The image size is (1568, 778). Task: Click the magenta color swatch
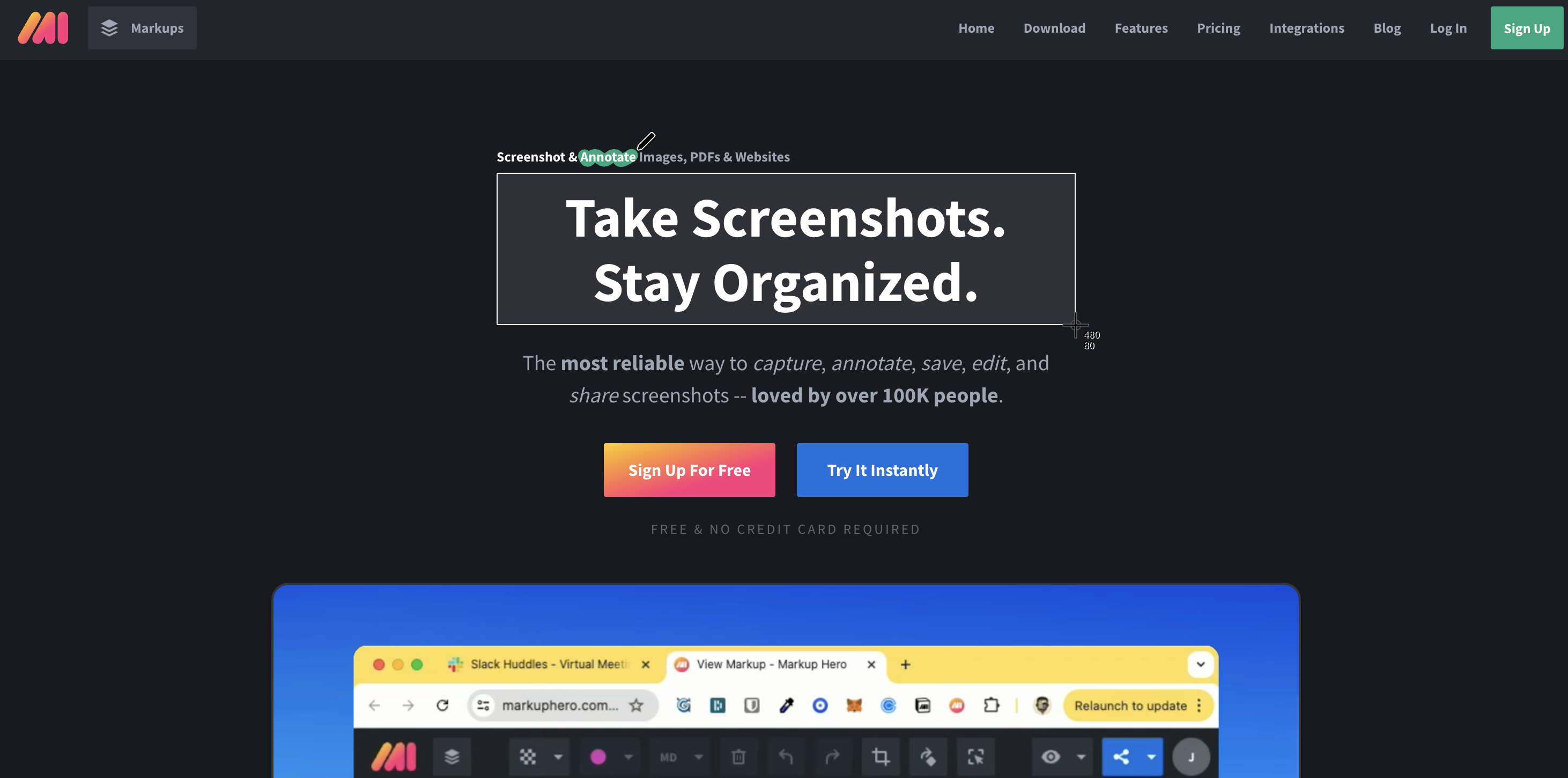tap(598, 757)
